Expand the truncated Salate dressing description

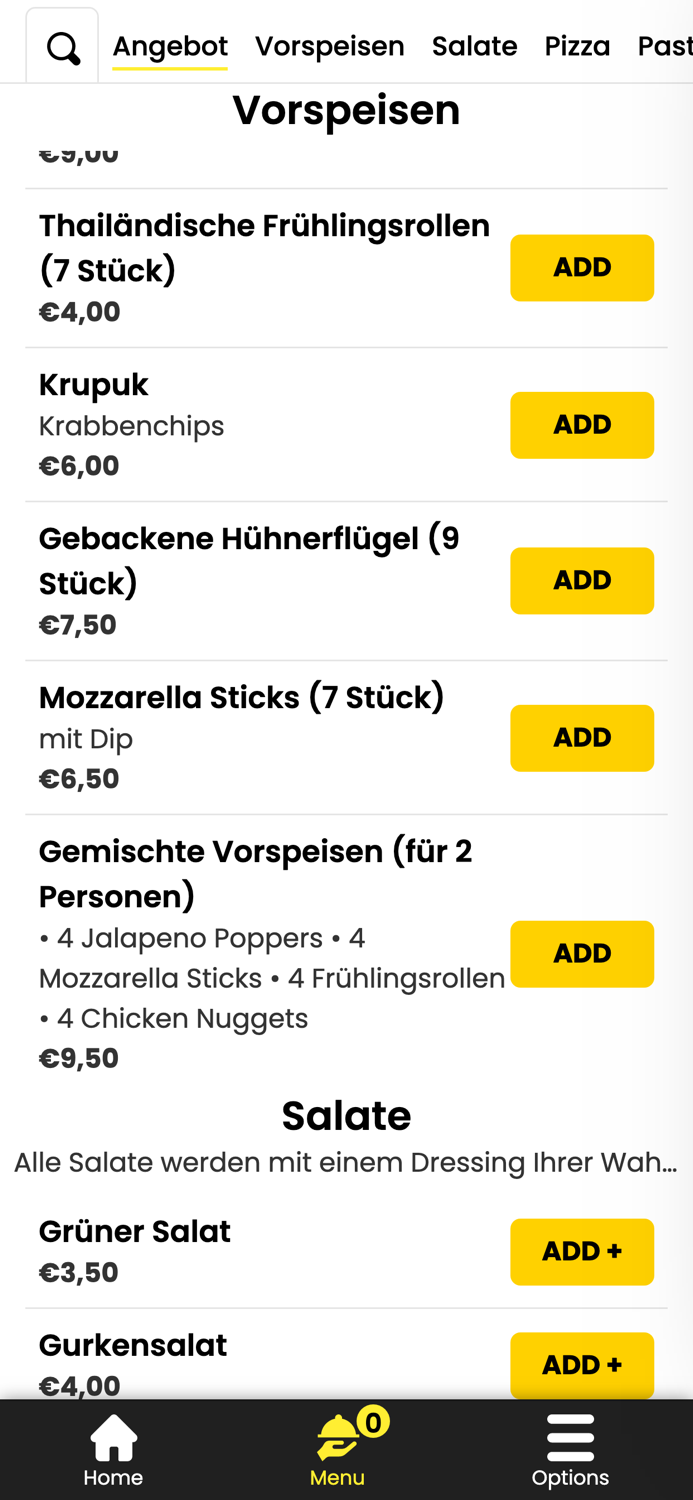pyautogui.click(x=346, y=1162)
